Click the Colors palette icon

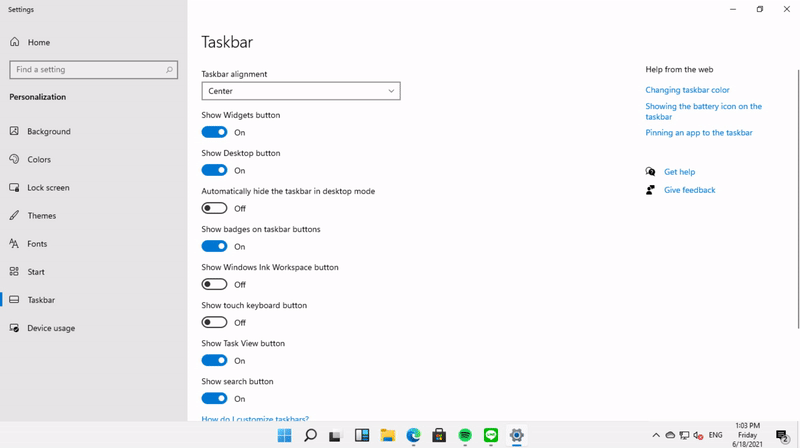[14, 159]
